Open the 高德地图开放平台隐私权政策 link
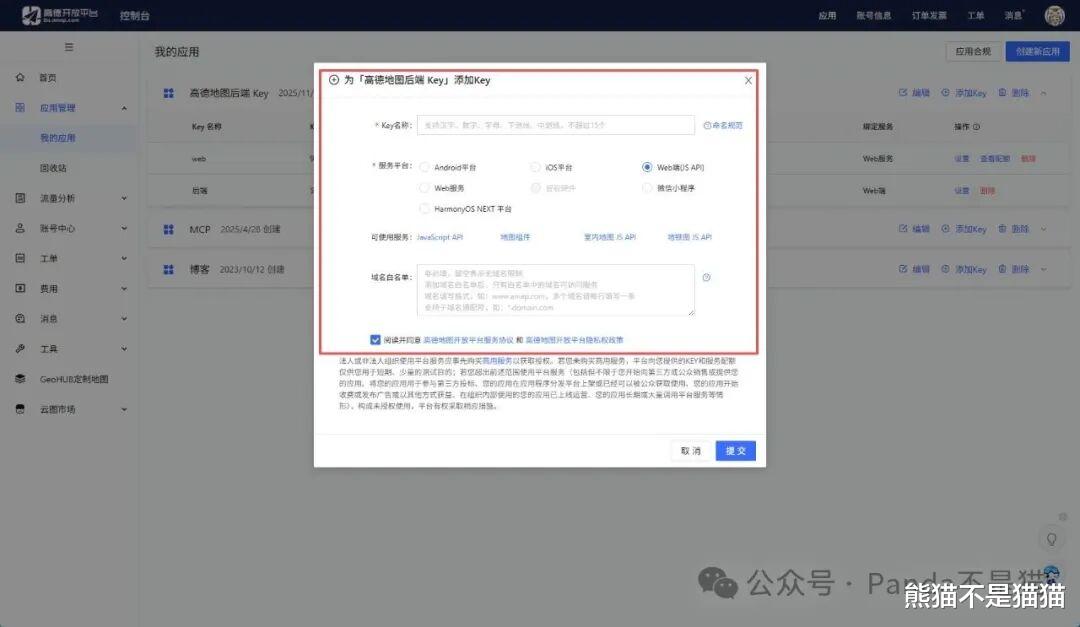This screenshot has height=627, width=1080. [x=574, y=340]
